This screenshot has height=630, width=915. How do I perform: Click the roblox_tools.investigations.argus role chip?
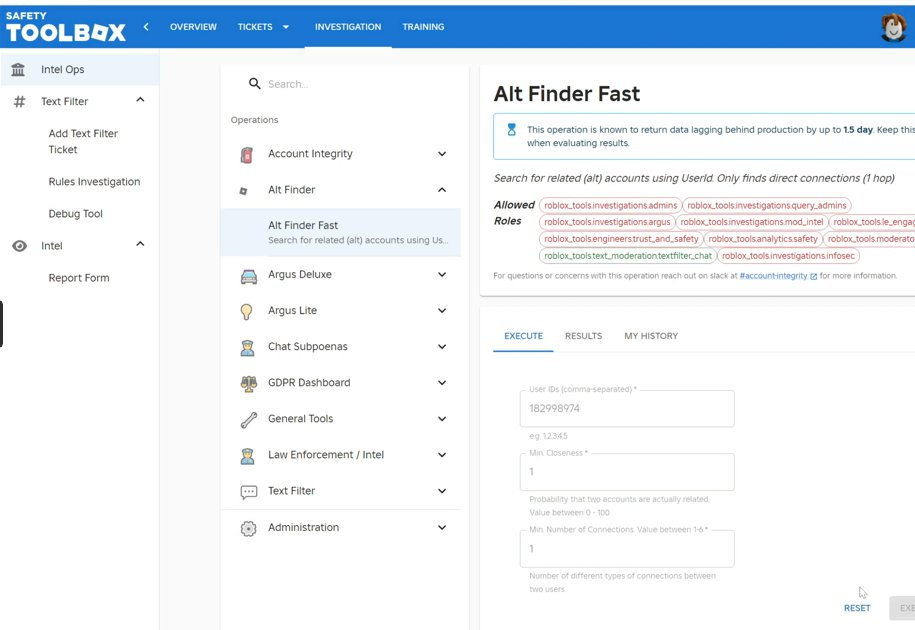point(607,222)
